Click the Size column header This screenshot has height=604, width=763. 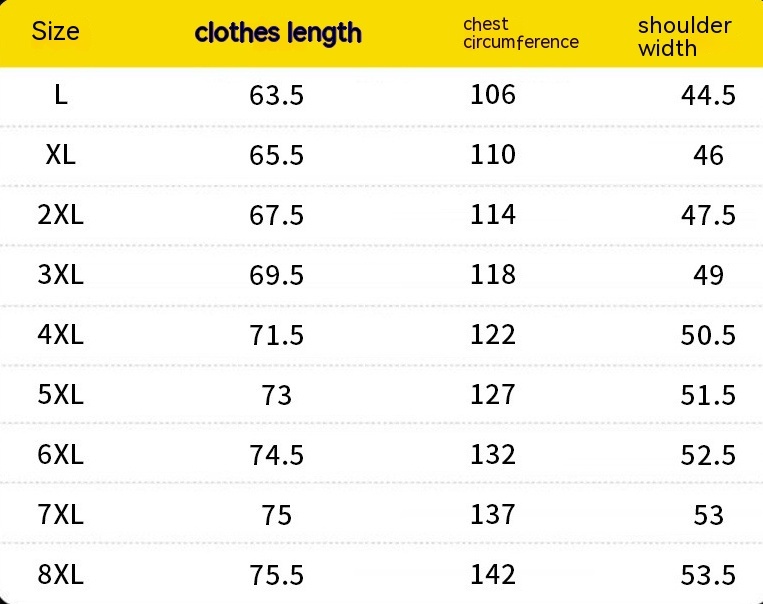(x=55, y=31)
